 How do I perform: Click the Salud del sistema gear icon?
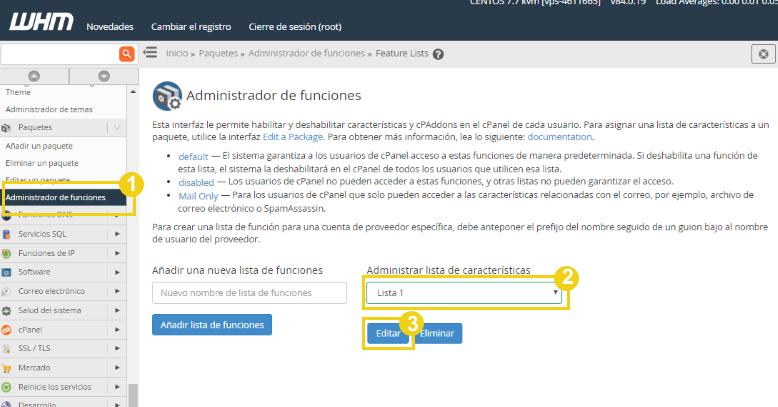coord(6,311)
